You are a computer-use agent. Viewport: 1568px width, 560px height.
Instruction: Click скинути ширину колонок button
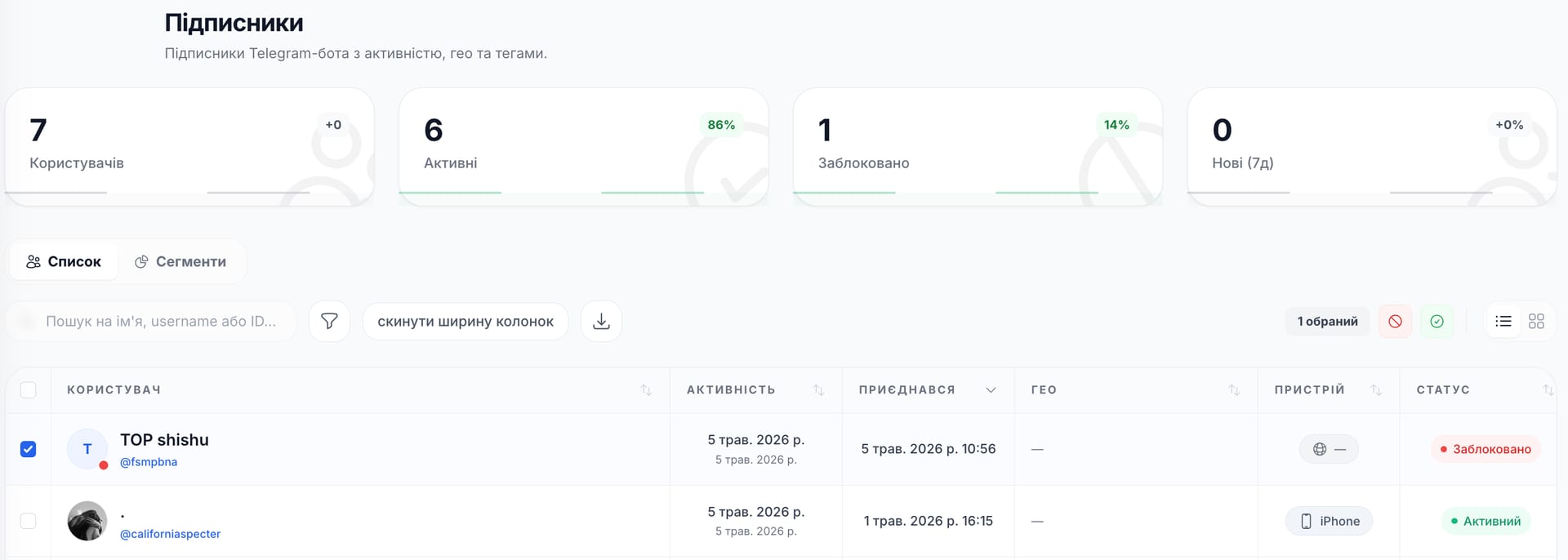465,322
